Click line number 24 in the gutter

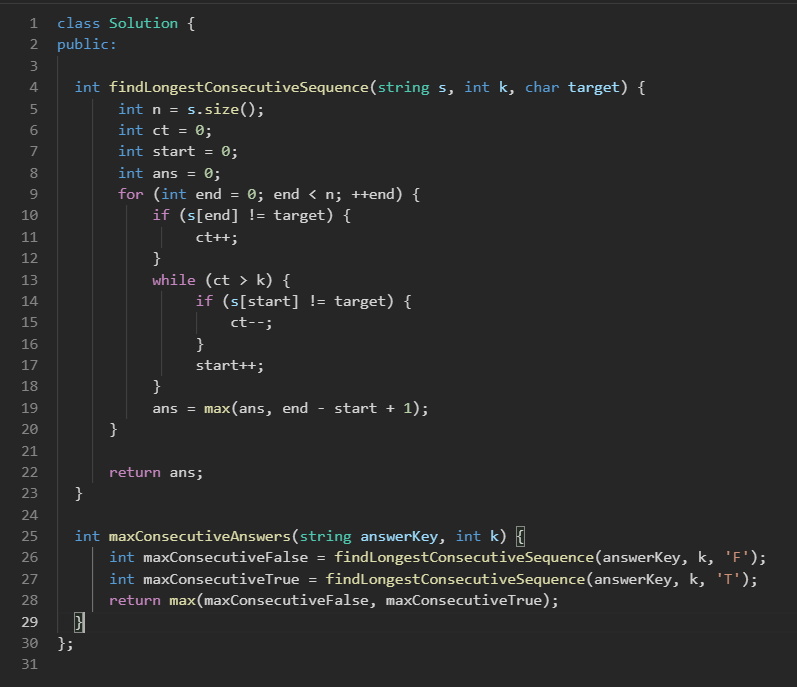[x=29, y=516]
